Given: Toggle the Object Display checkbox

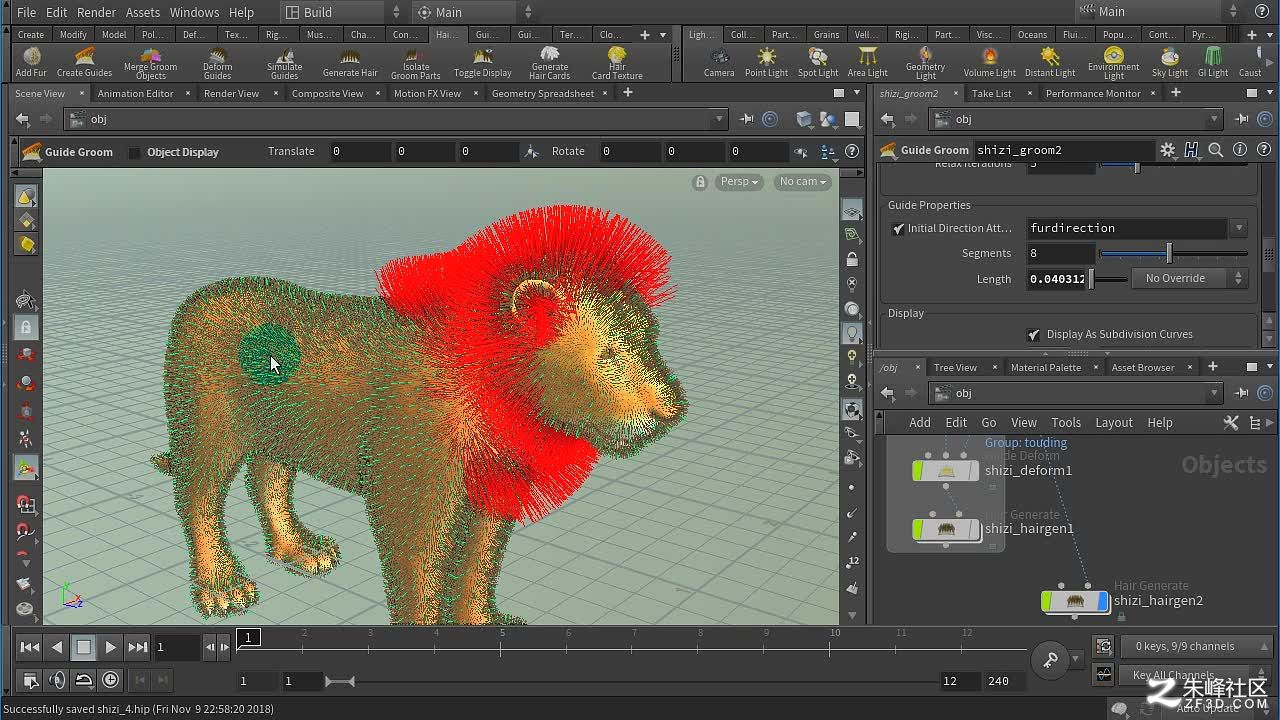Looking at the screenshot, I should click(135, 153).
